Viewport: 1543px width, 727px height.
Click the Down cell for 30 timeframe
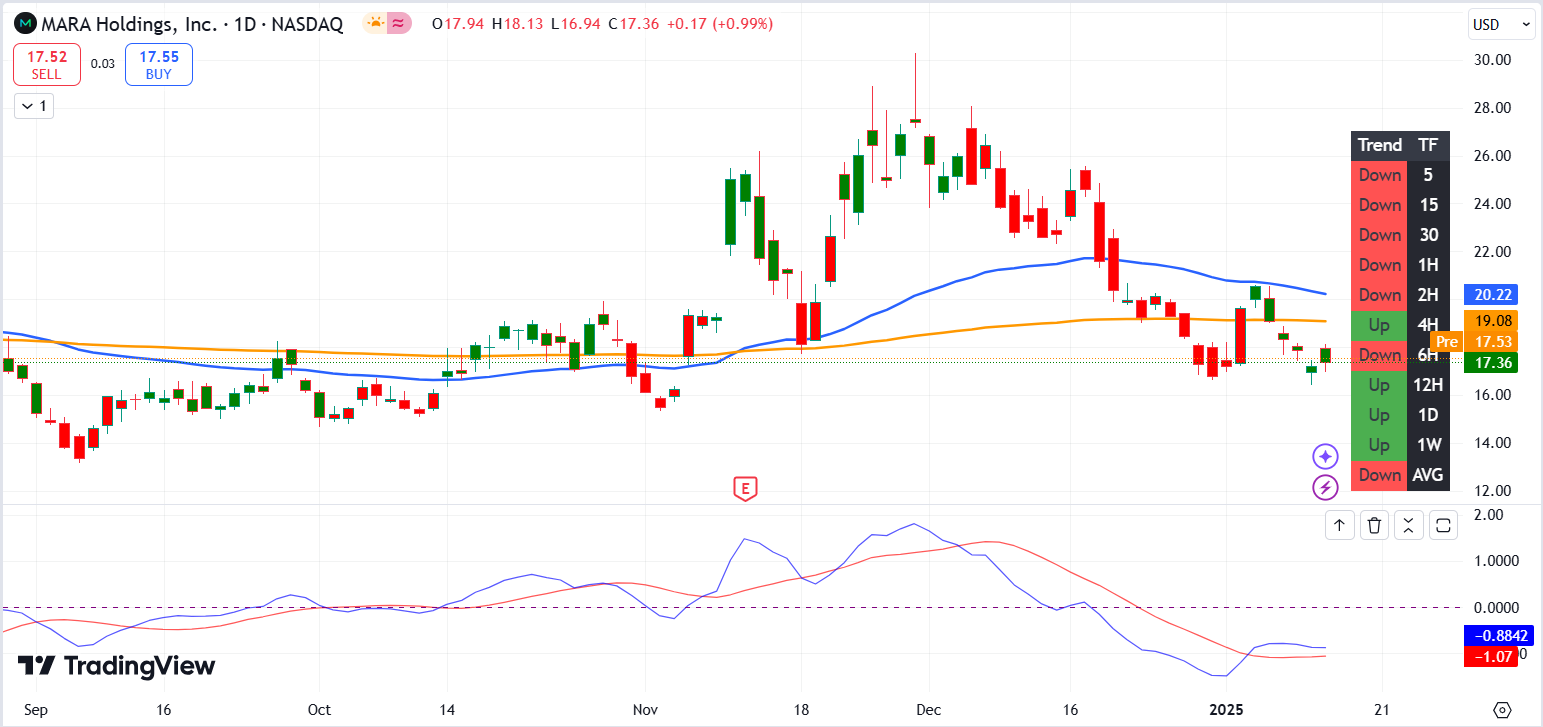[x=1380, y=235]
